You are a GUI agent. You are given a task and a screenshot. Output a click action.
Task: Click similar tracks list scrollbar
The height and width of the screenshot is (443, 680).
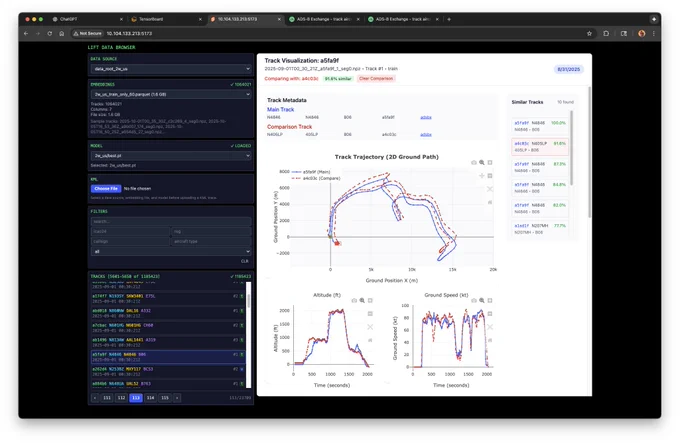point(572,147)
